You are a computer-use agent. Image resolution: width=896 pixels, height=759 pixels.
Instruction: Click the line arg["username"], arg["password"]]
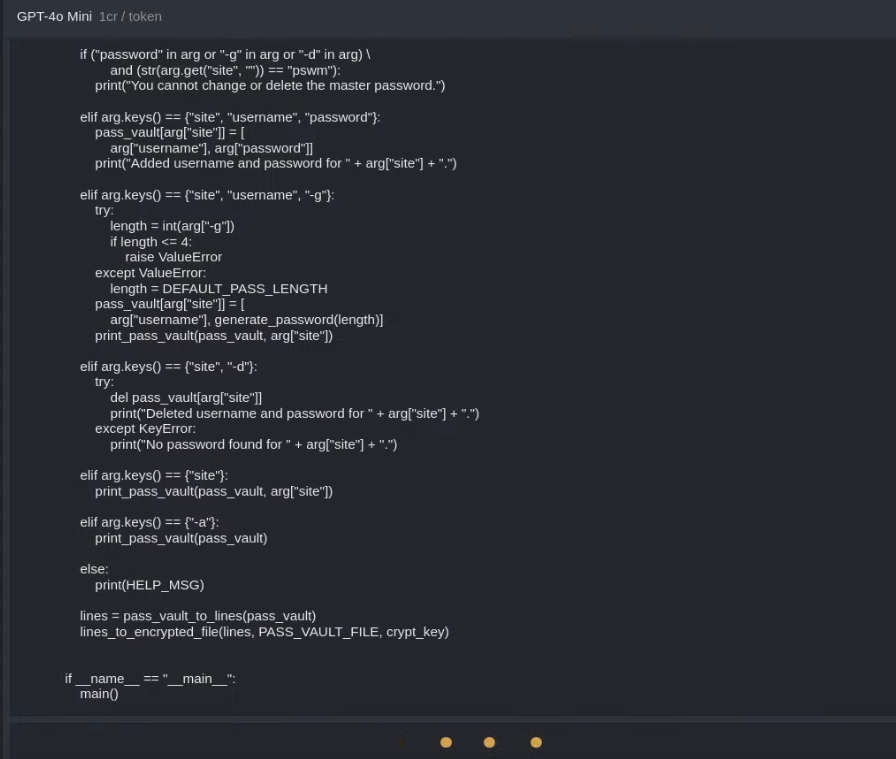click(x=211, y=148)
